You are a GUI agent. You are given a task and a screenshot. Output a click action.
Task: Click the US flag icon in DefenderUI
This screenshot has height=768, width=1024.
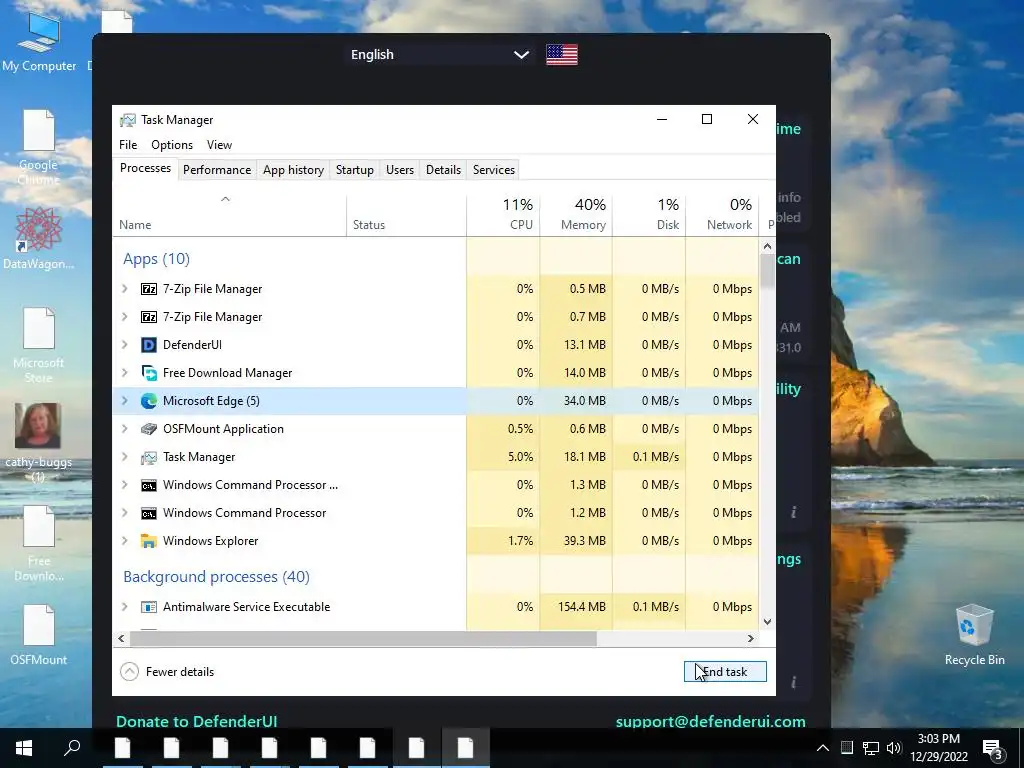point(562,55)
